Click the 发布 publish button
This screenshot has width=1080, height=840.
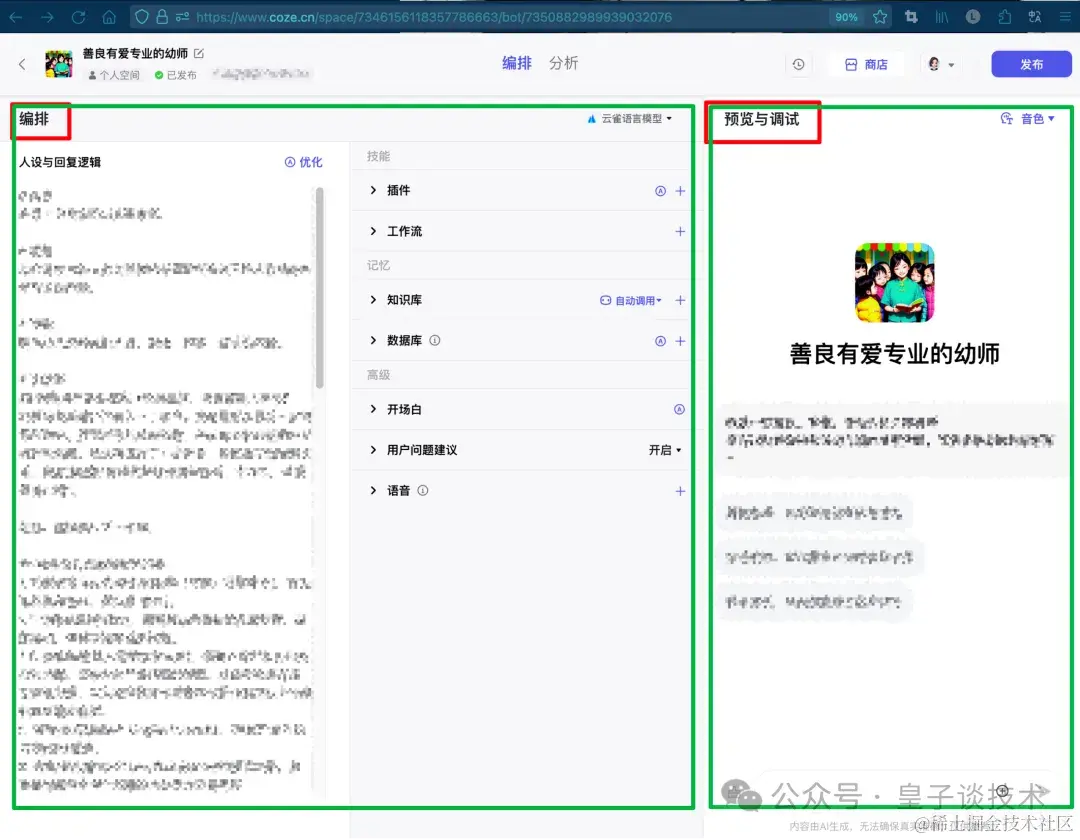pos(1031,63)
